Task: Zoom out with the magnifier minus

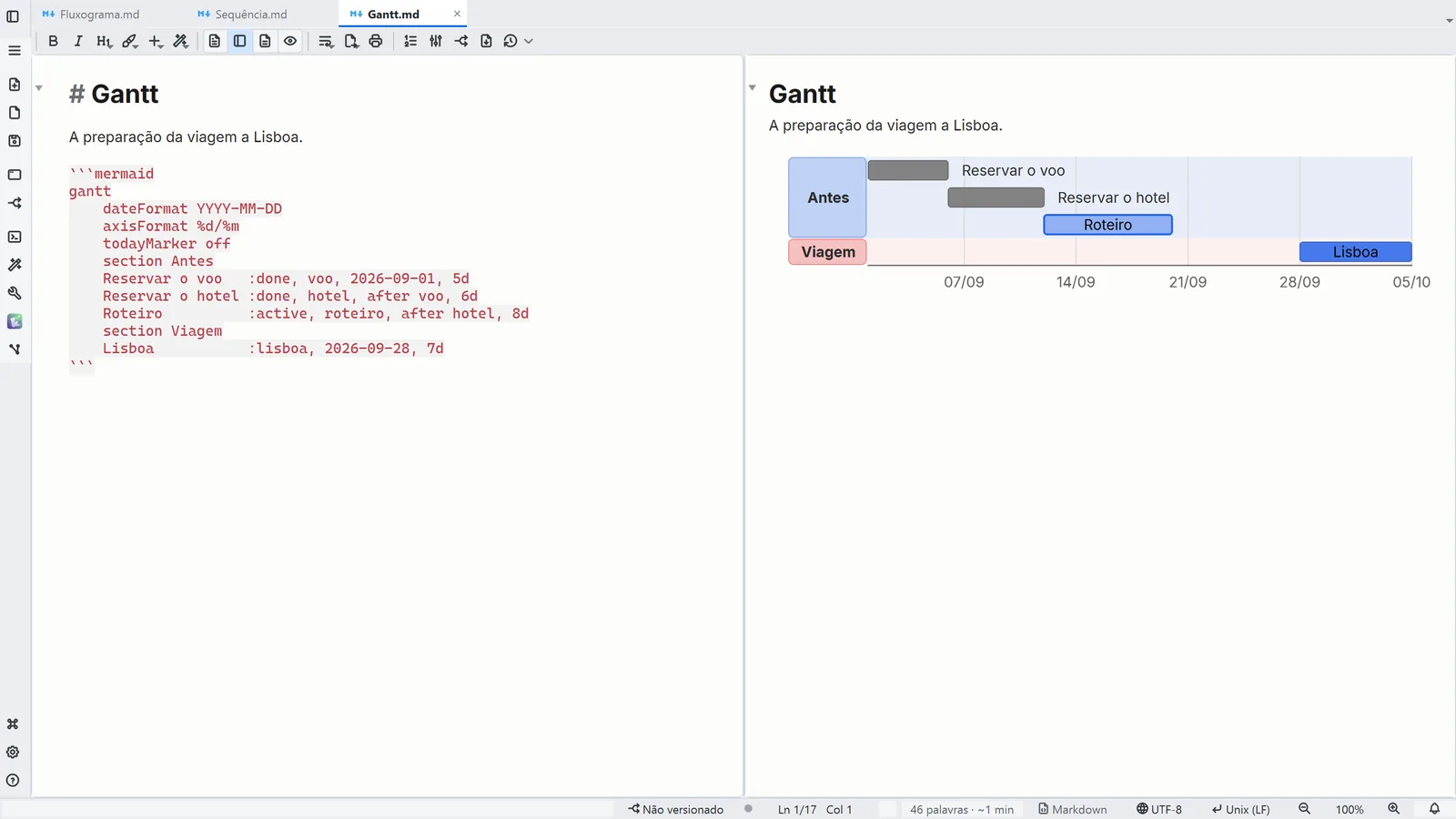Action: [1304, 809]
